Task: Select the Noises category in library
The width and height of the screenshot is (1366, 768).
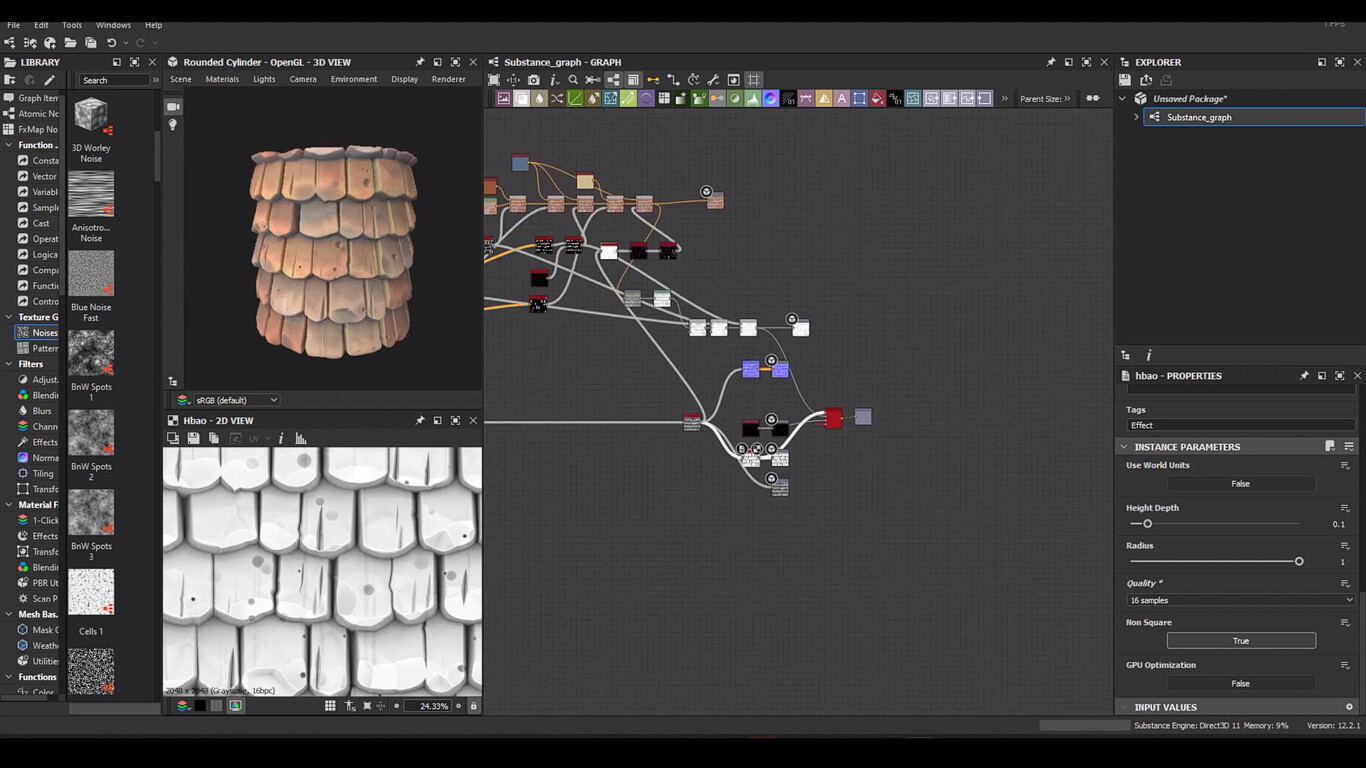Action: 44,333
